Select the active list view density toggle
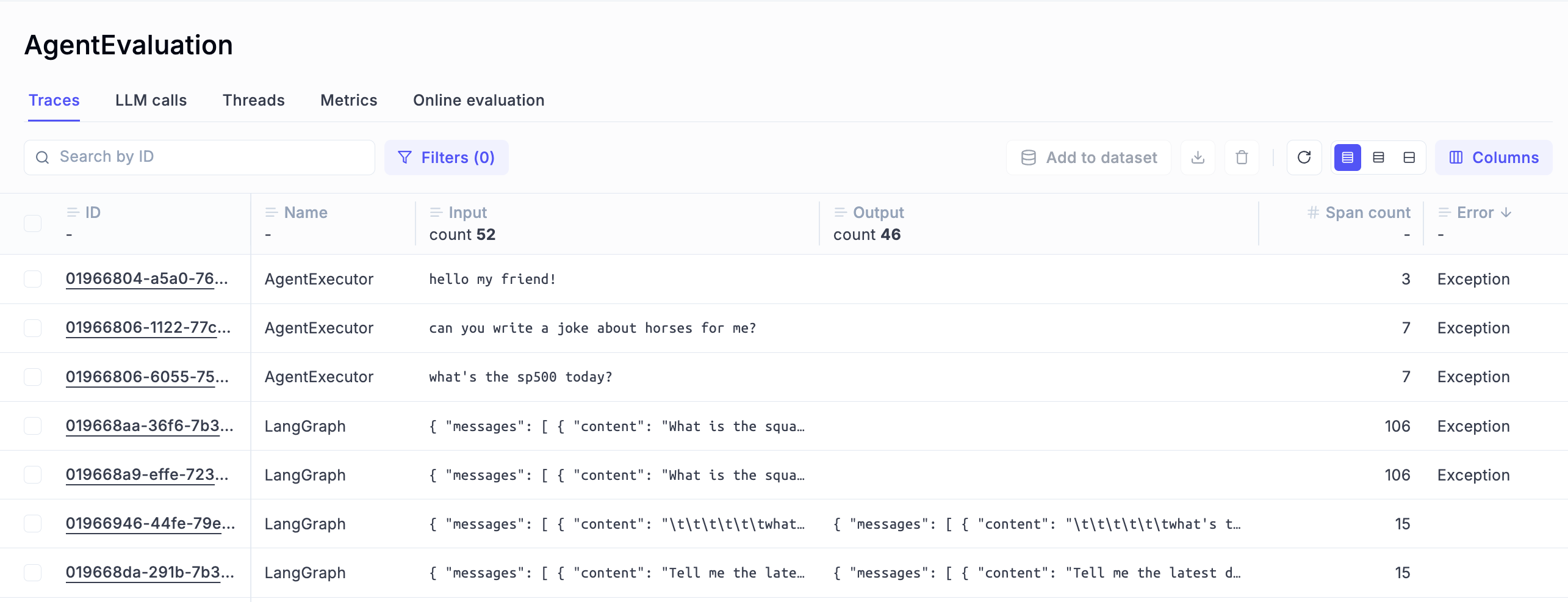 1348,157
